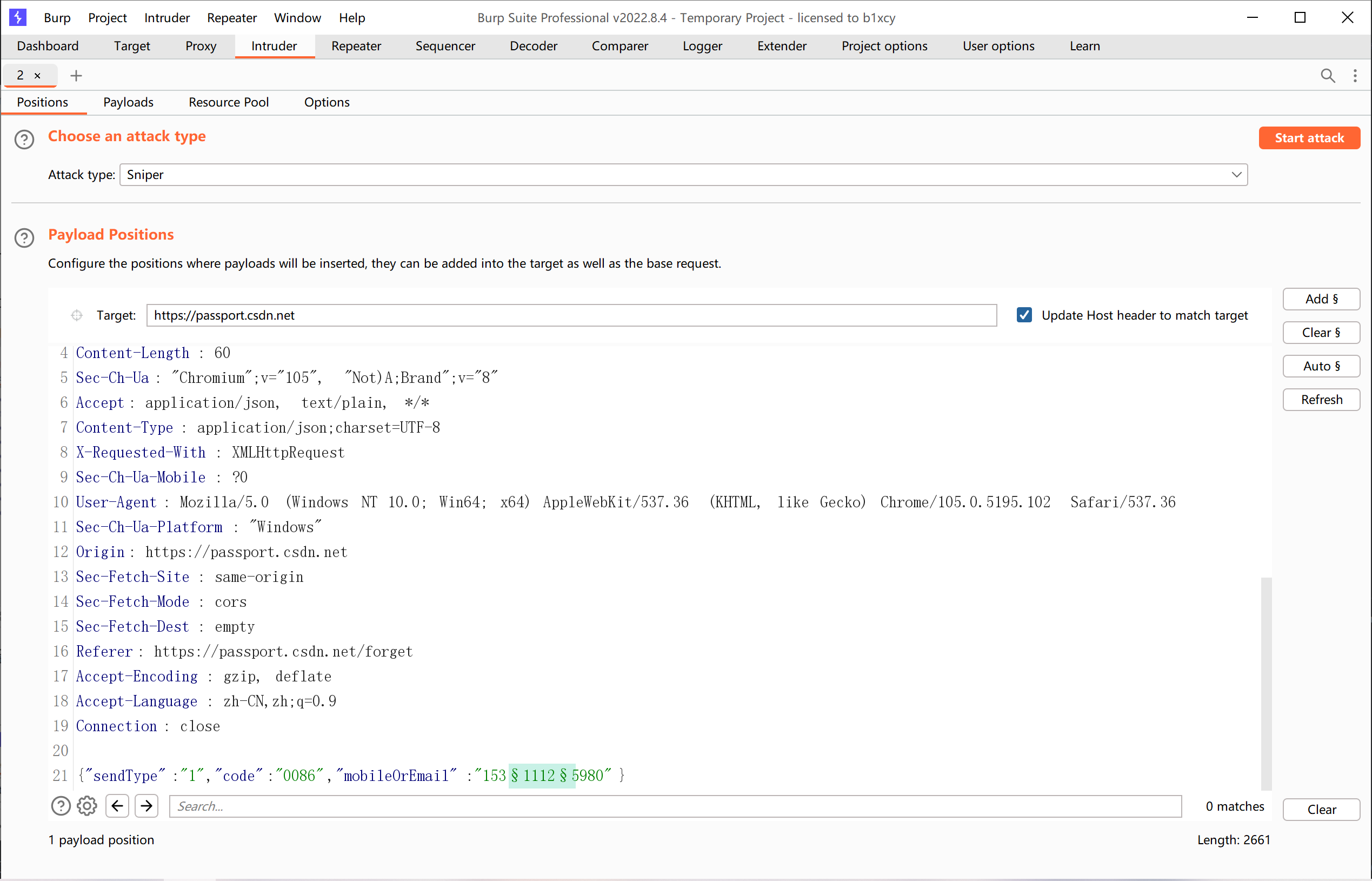Click the Burp Suite logo icon
1372x881 pixels.
tap(18, 17)
